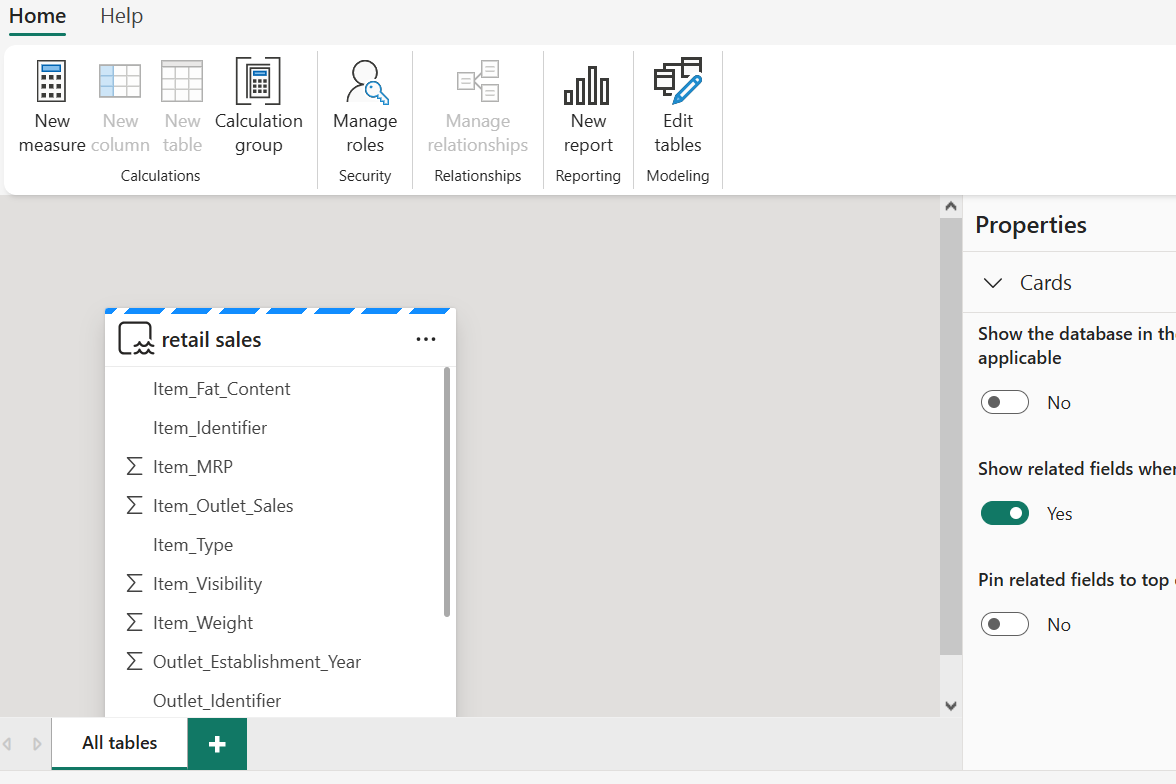Click the canvas vertical scrollbar track

(951, 435)
